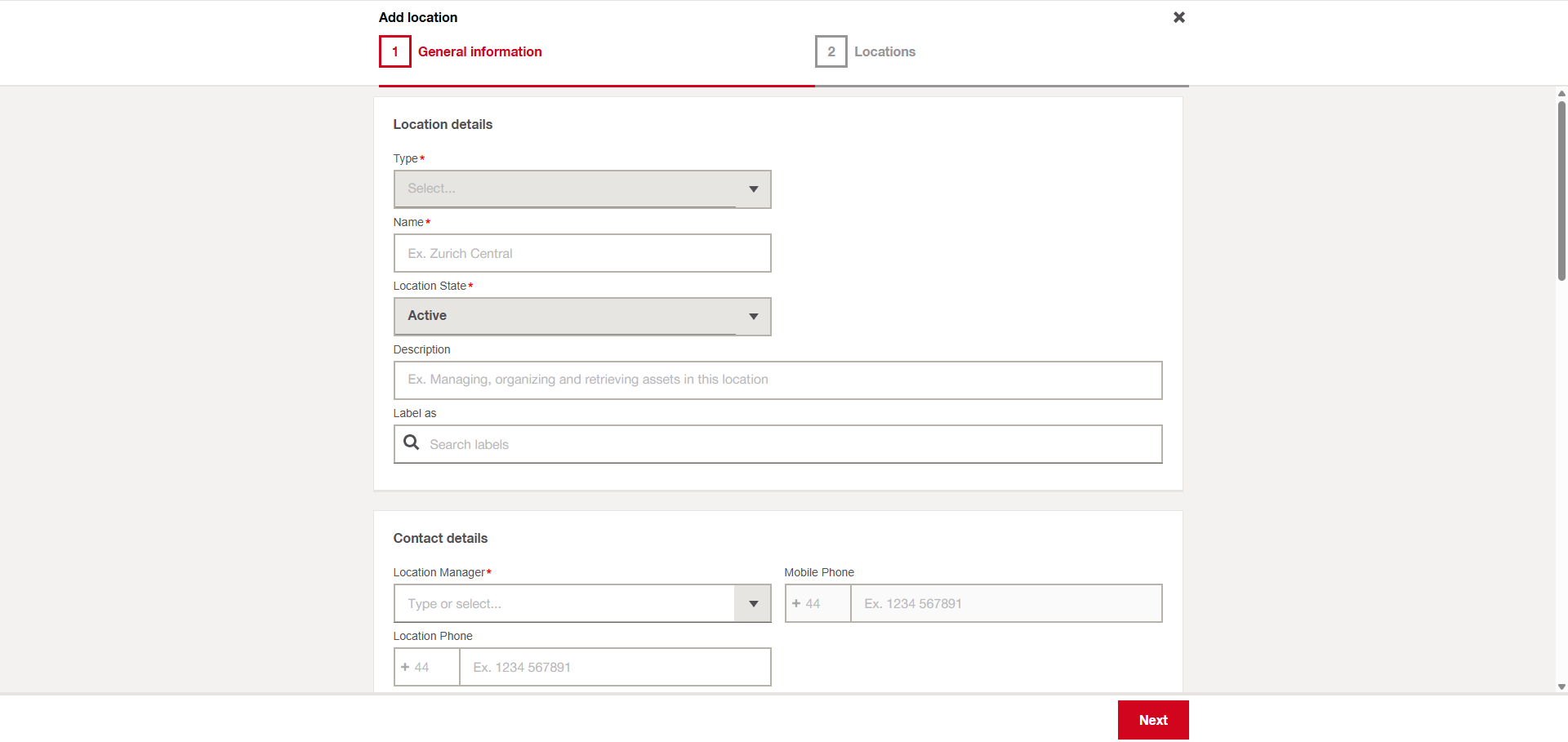Click scrollbar down arrow
The width and height of the screenshot is (1568, 742).
tap(1561, 687)
